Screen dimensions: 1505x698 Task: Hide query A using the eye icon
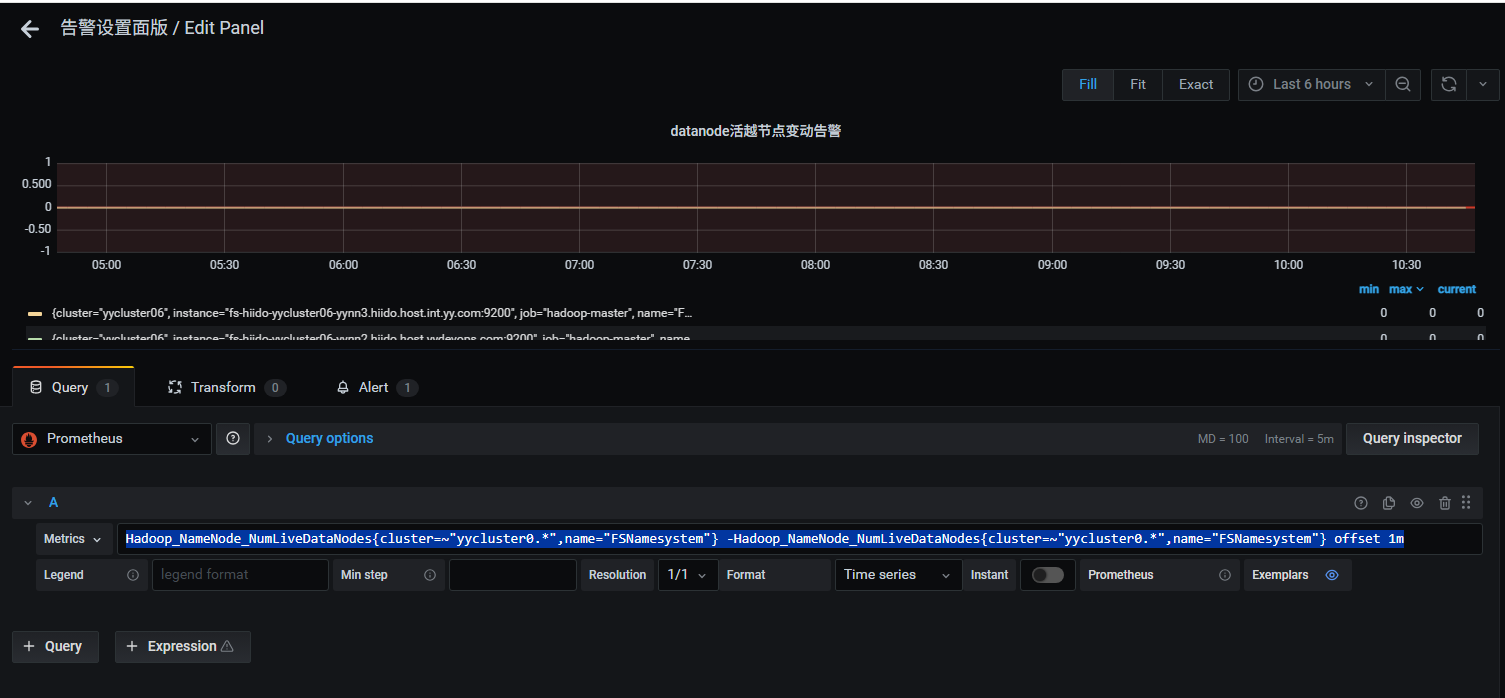pos(1416,503)
